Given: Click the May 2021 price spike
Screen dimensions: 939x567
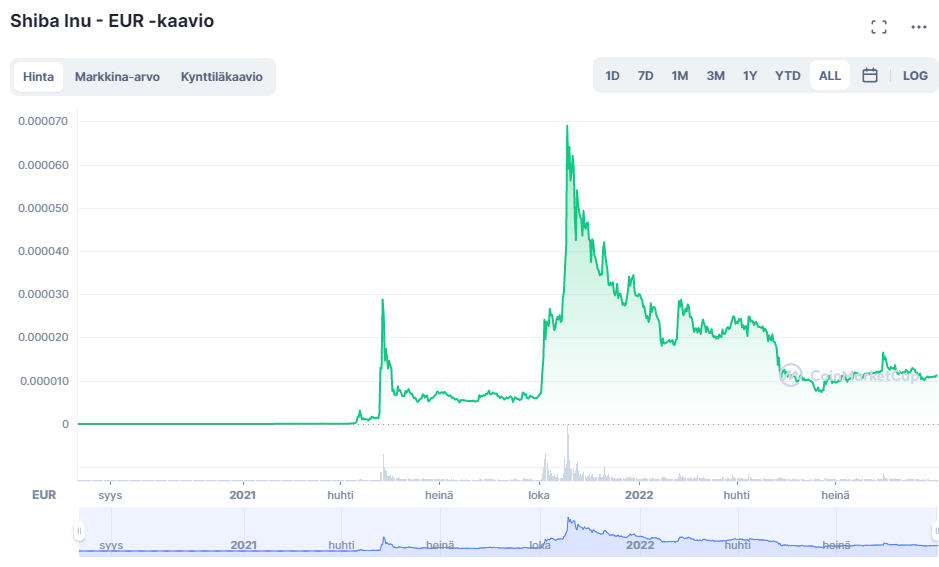Looking at the screenshot, I should pos(383,299).
